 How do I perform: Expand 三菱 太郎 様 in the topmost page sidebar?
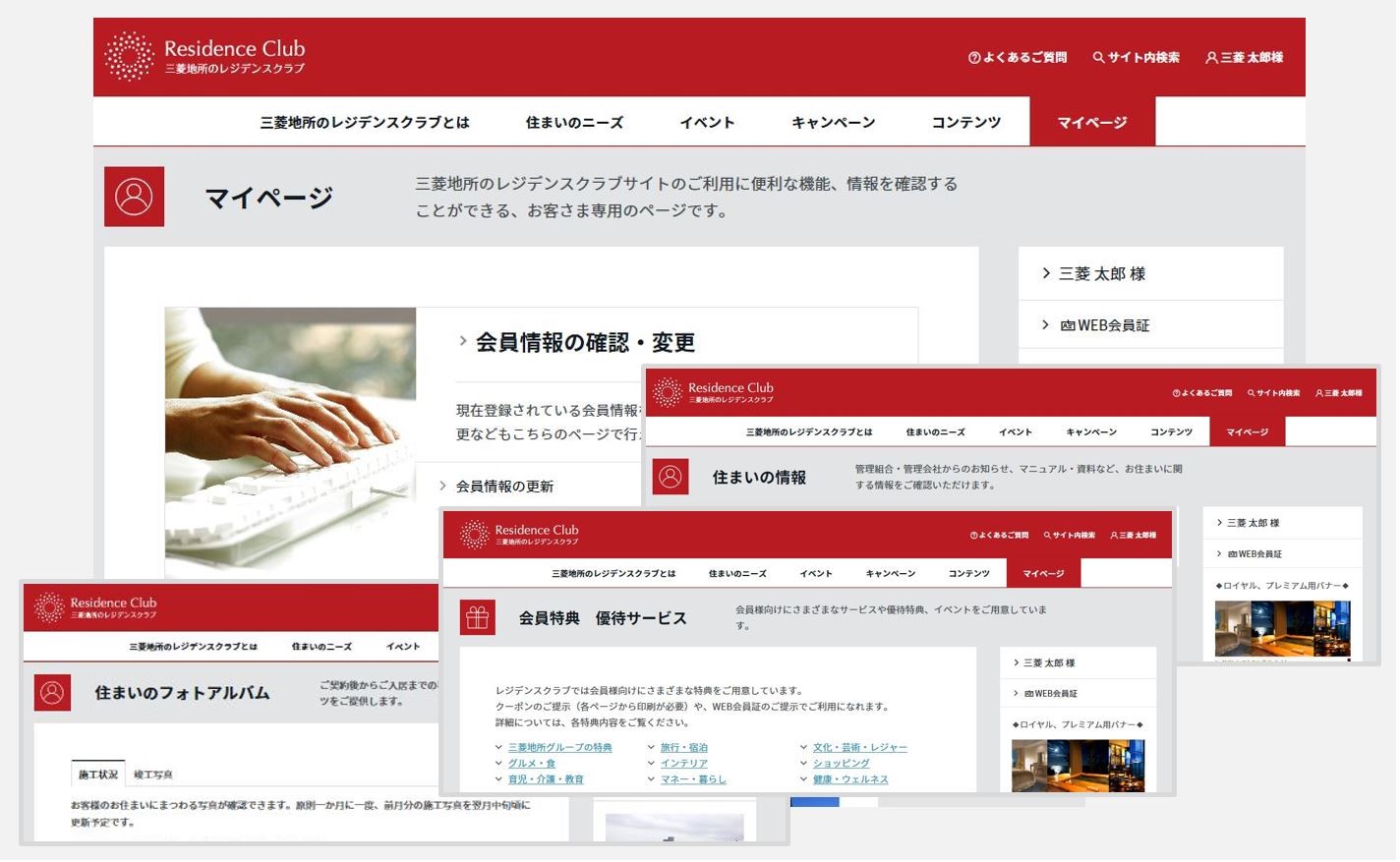point(1100,274)
